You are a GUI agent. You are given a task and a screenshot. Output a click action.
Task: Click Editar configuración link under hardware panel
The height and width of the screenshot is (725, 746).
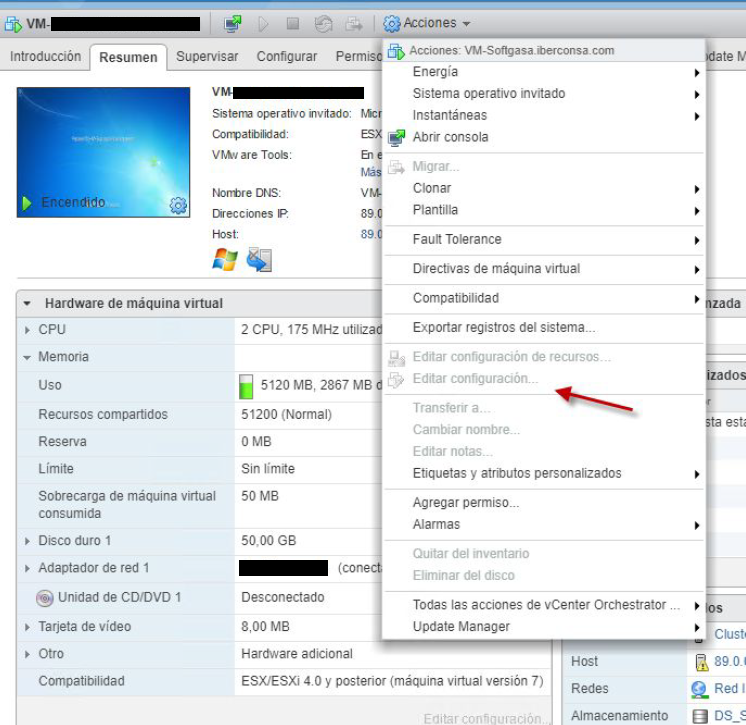point(485,718)
